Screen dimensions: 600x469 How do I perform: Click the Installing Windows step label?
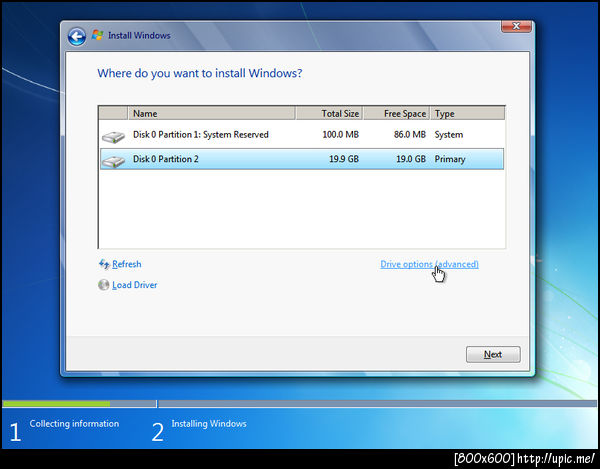209,423
